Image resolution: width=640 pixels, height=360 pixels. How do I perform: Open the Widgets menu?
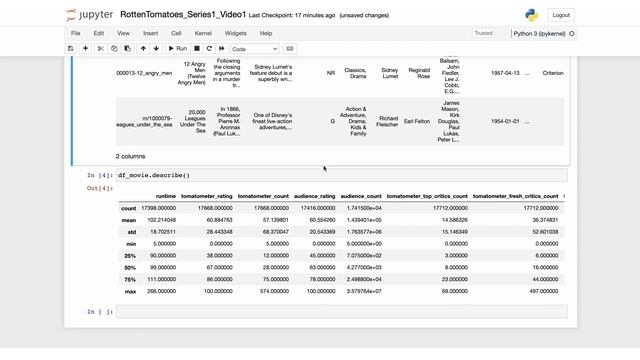tap(236, 33)
